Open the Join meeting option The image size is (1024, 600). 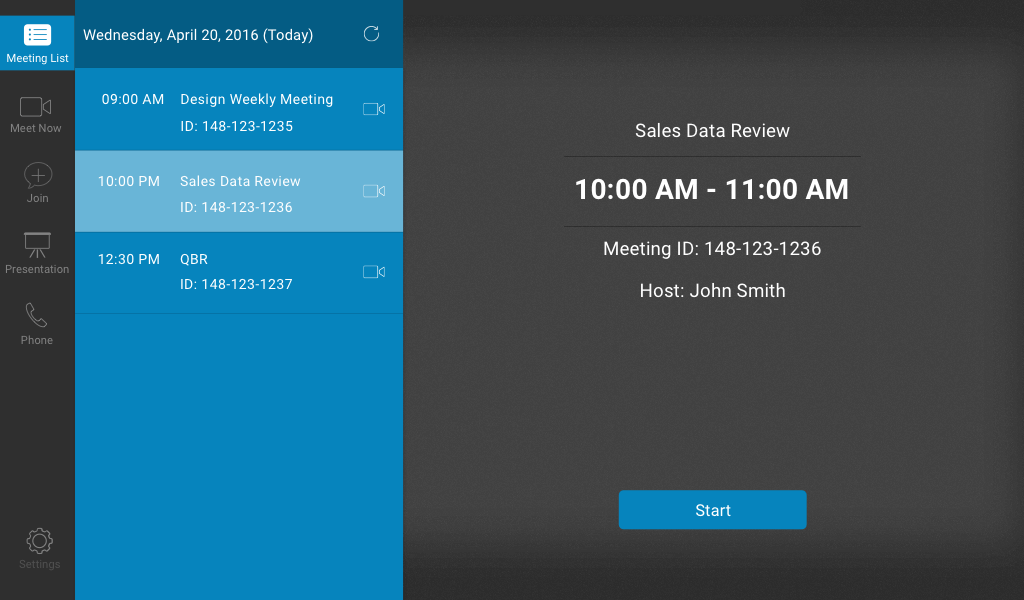point(37,183)
